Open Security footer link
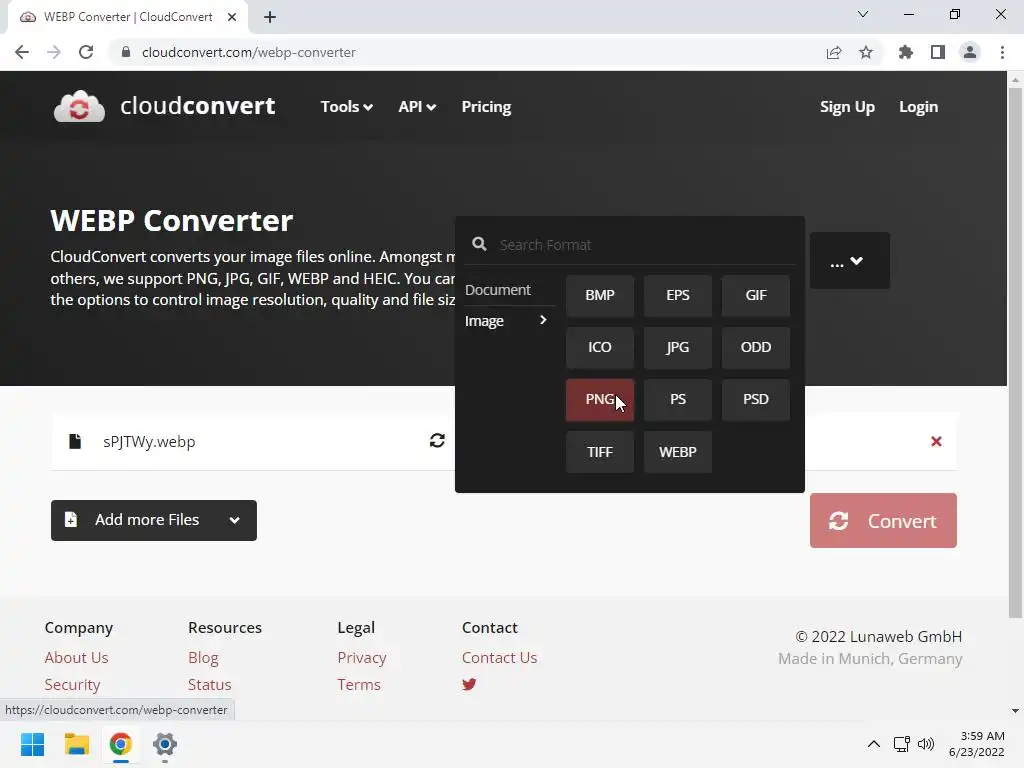The image size is (1024, 768). pyautogui.click(x=72, y=684)
